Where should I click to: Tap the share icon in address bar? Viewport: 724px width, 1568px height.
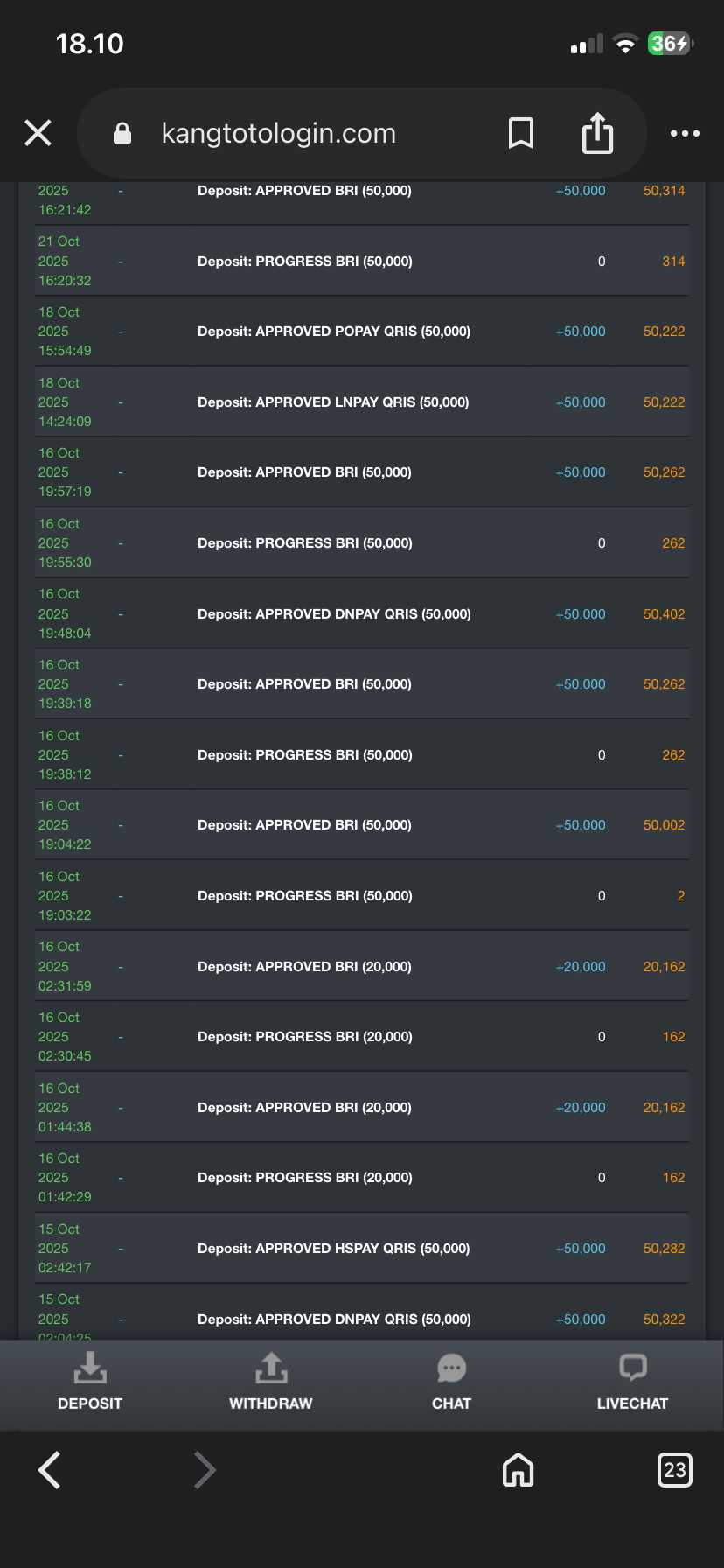597,133
